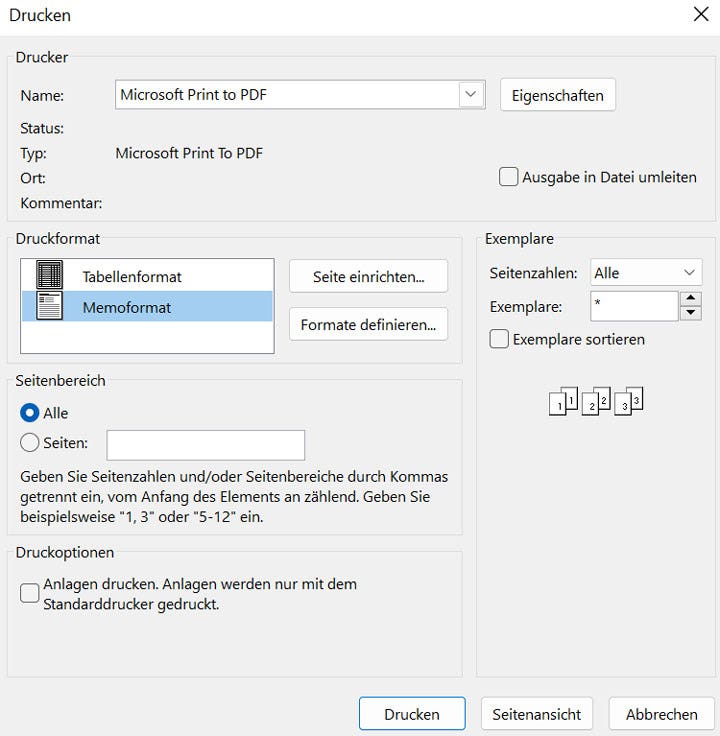The image size is (720, 736).
Task: Increase Exemplare count with up arrow
Action: pyautogui.click(x=690, y=299)
